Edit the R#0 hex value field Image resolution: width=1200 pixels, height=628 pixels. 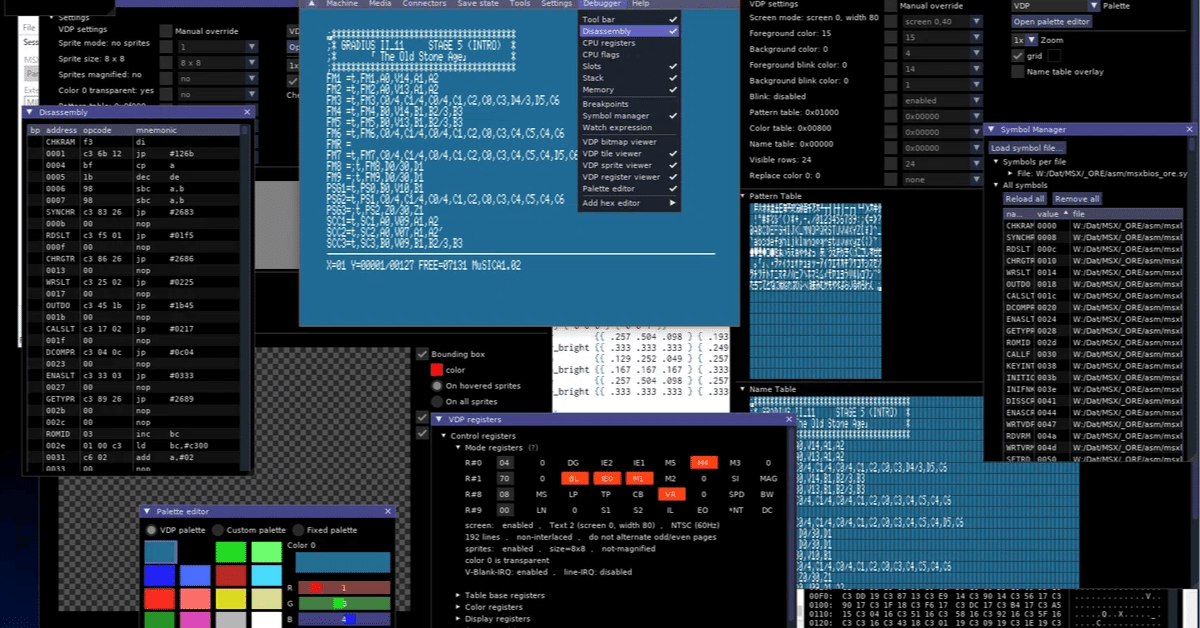tap(506, 462)
